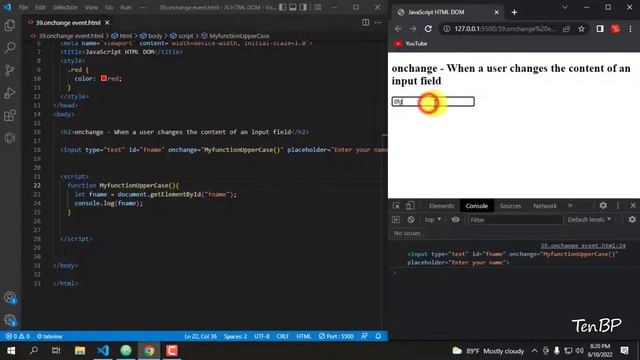Bookmark this tab with the star
Image resolution: width=640 pixels, height=360 pixels.
click(x=581, y=29)
